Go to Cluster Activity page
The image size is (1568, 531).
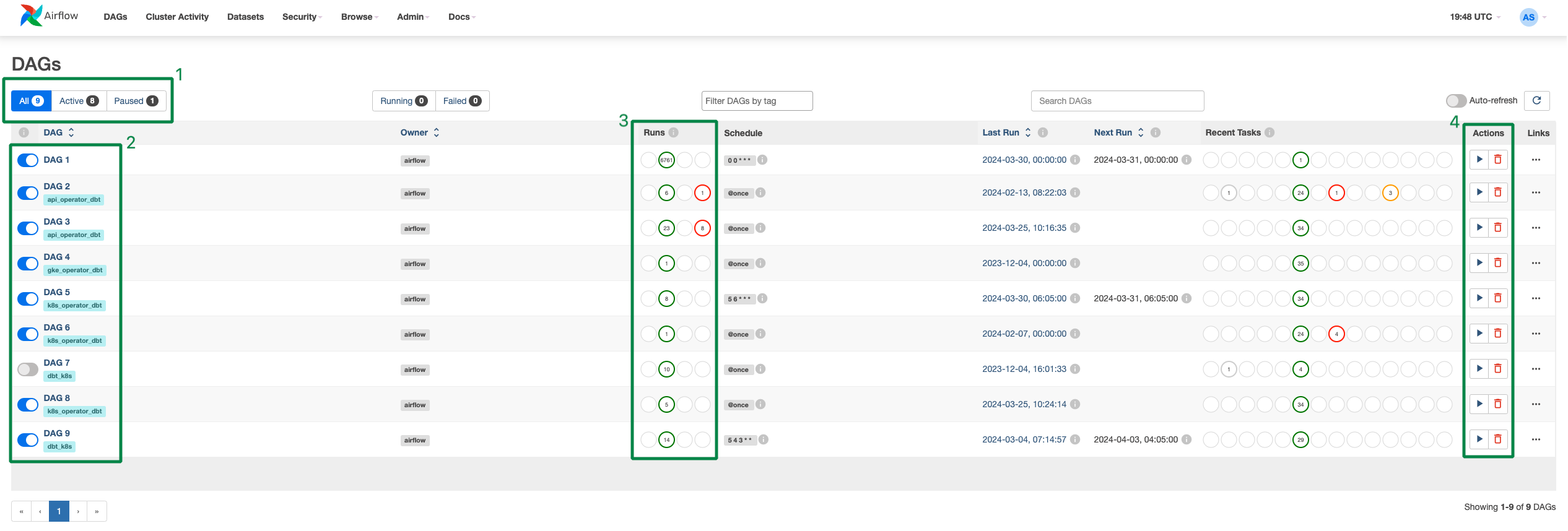pyautogui.click(x=177, y=17)
